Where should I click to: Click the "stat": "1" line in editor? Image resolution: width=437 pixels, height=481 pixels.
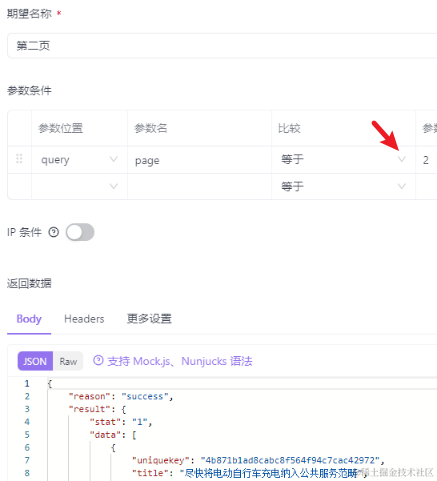[x=121, y=422]
